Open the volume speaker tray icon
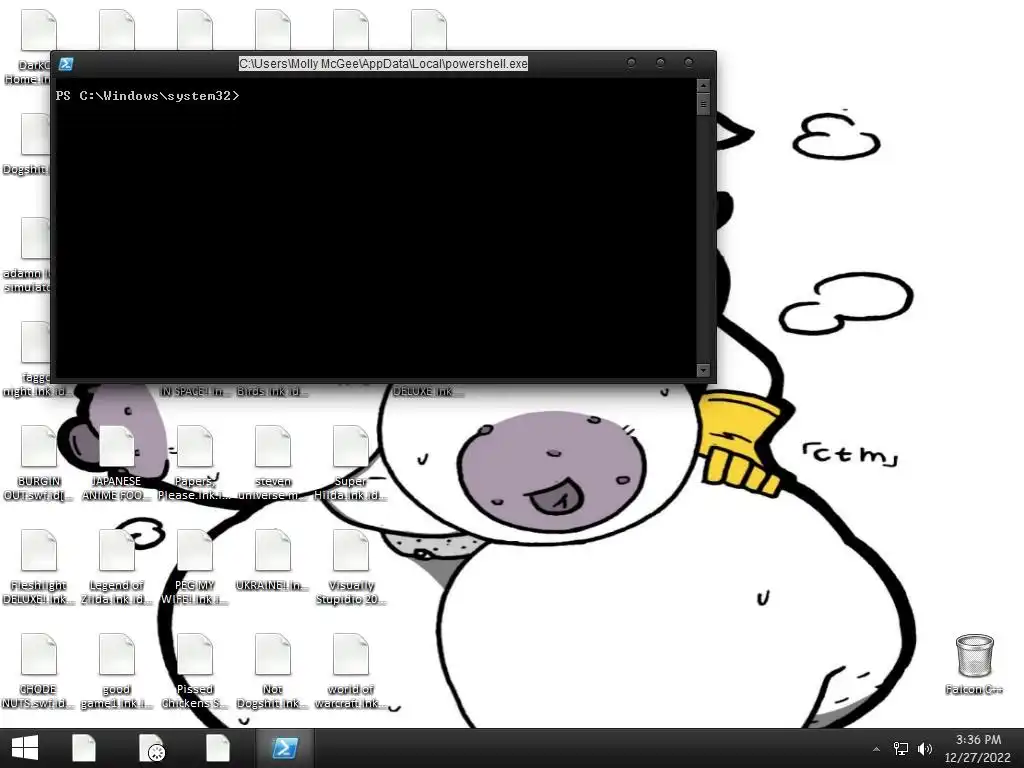 click(x=925, y=749)
